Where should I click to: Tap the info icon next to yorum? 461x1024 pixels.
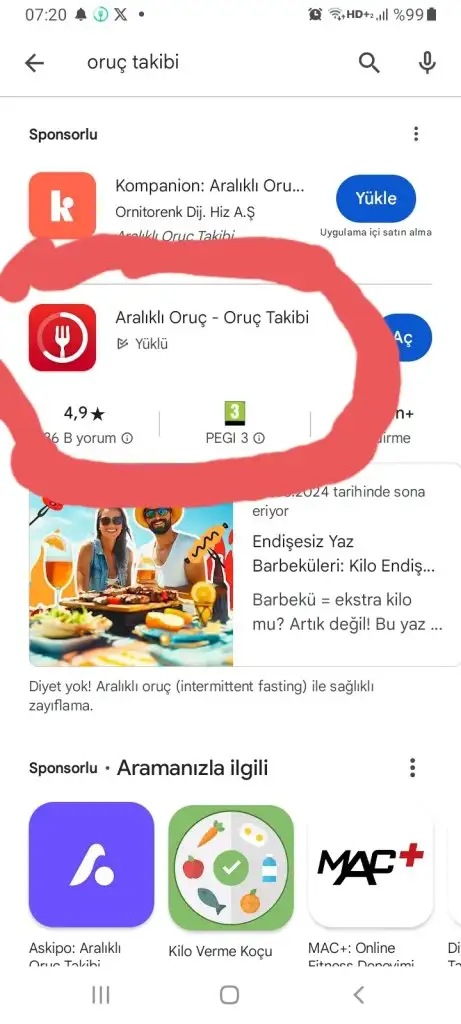coord(127,438)
